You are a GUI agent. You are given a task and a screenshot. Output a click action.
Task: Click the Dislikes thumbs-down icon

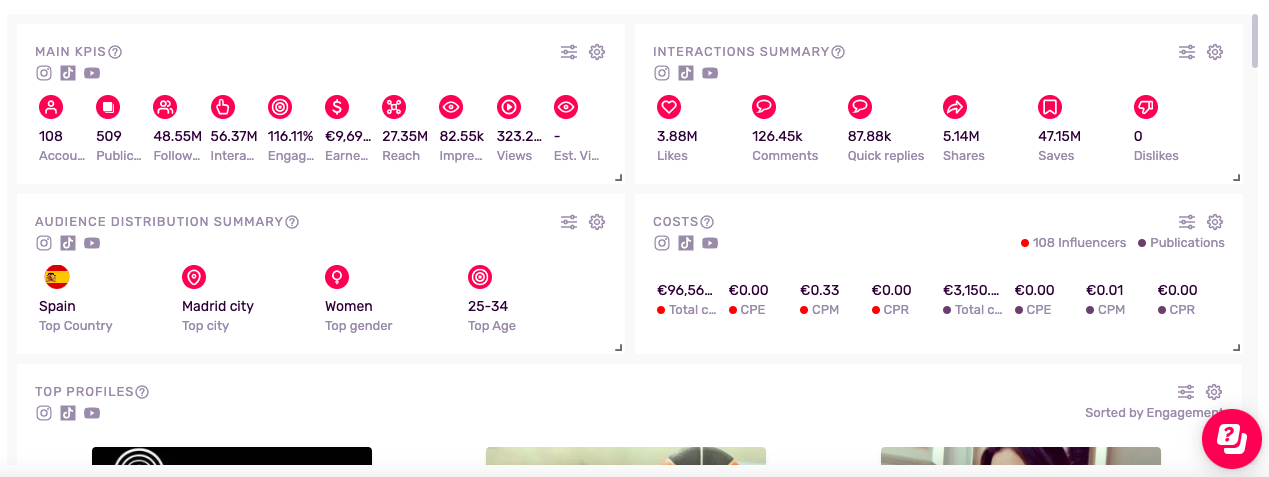[1145, 107]
